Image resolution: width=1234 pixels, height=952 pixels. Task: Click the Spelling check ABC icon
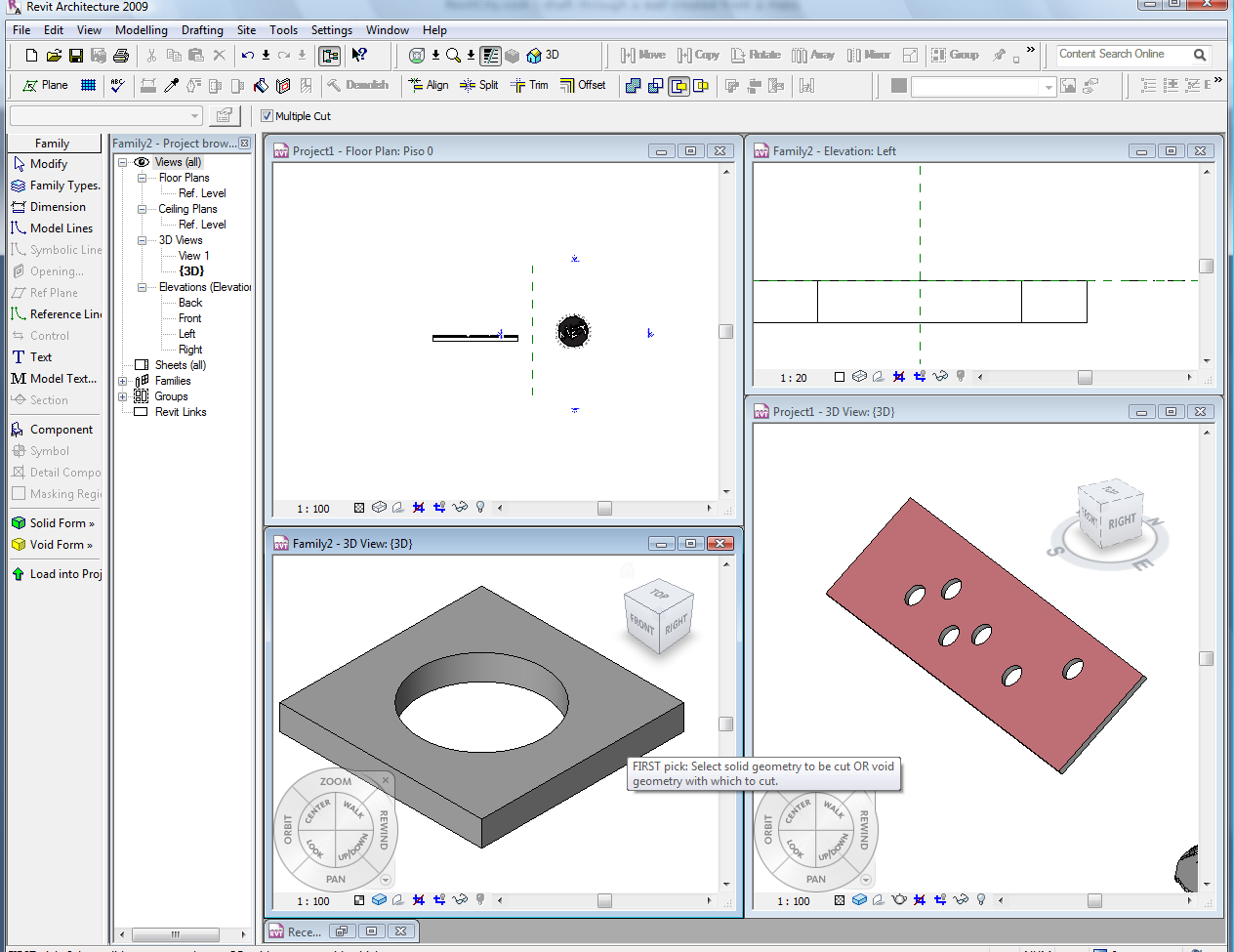pyautogui.click(x=117, y=86)
